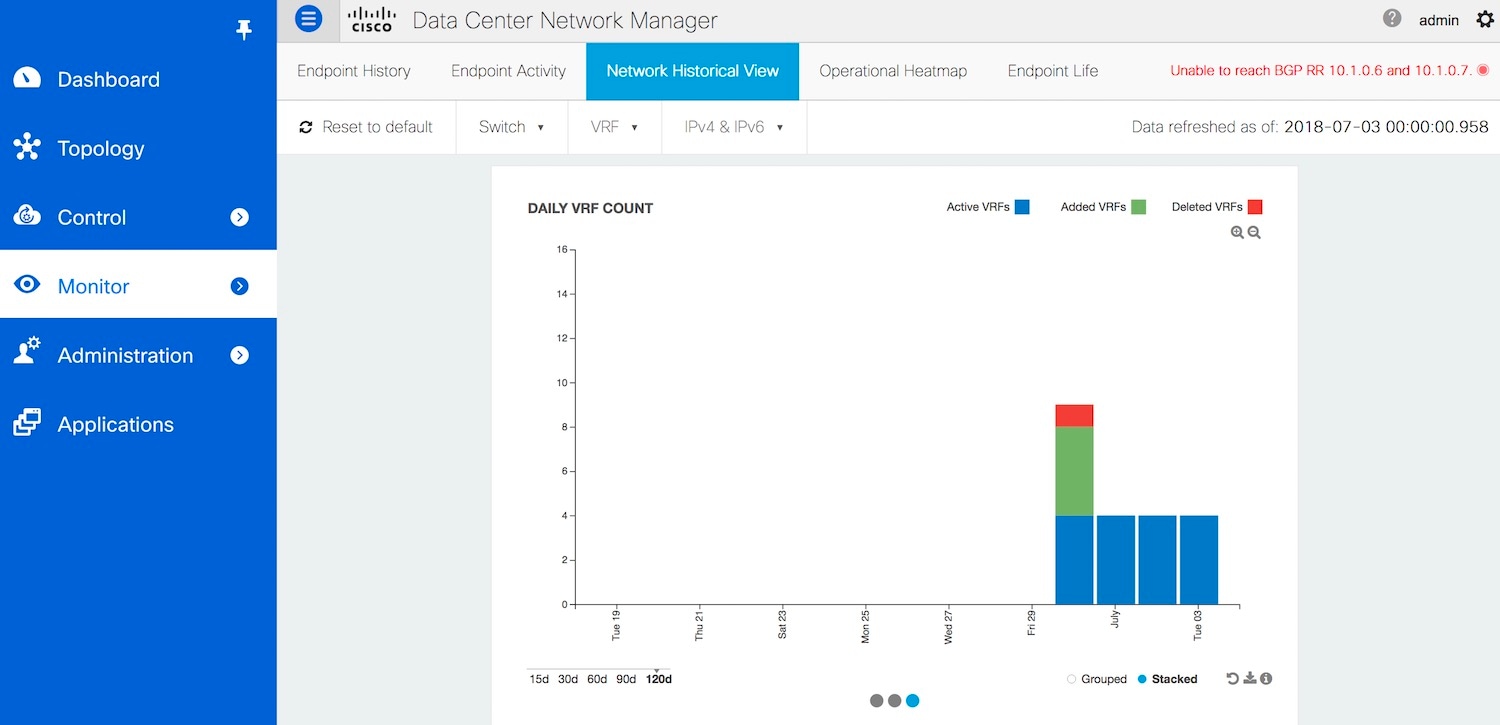Download the chart data
Image resolution: width=1500 pixels, height=725 pixels.
pos(1249,679)
